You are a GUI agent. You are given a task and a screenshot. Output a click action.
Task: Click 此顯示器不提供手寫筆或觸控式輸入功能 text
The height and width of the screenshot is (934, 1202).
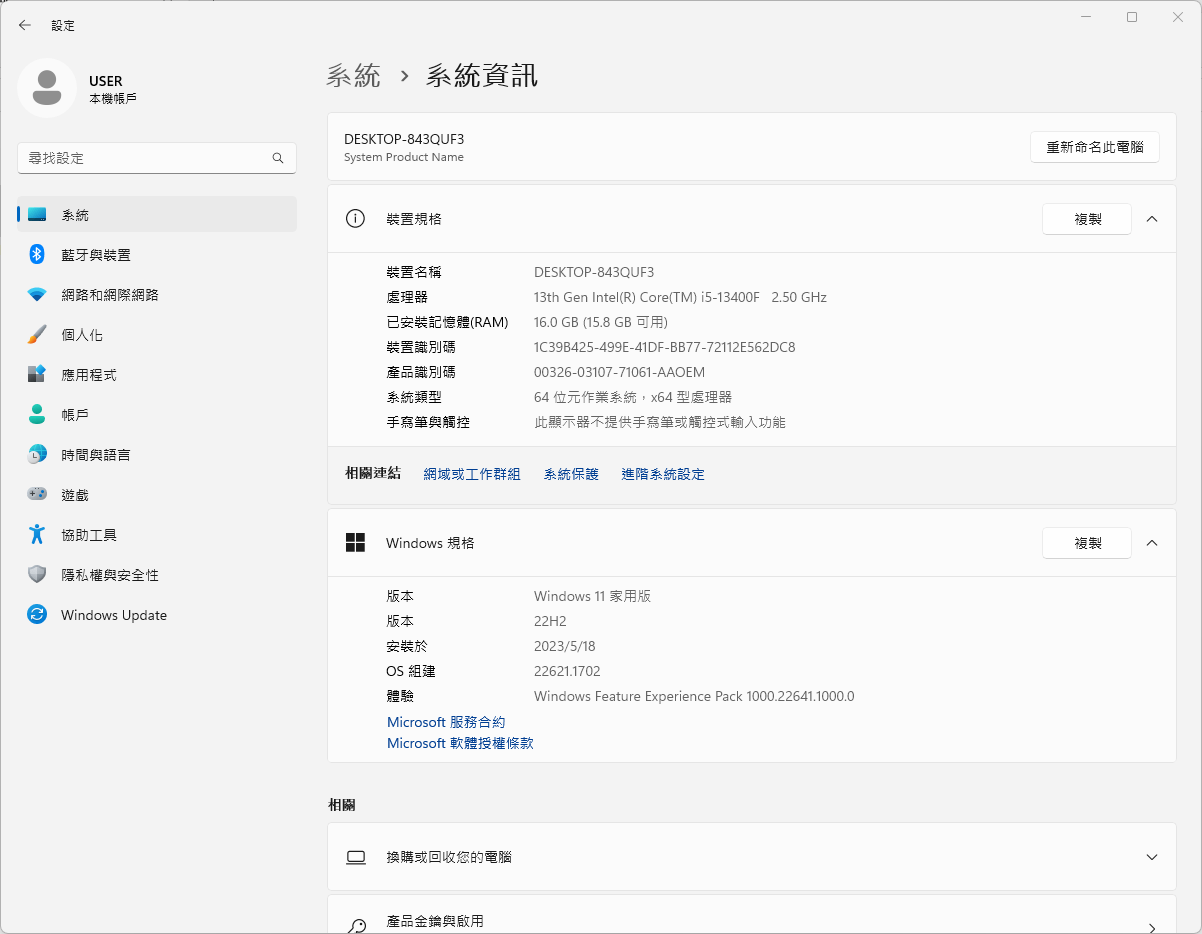click(660, 422)
